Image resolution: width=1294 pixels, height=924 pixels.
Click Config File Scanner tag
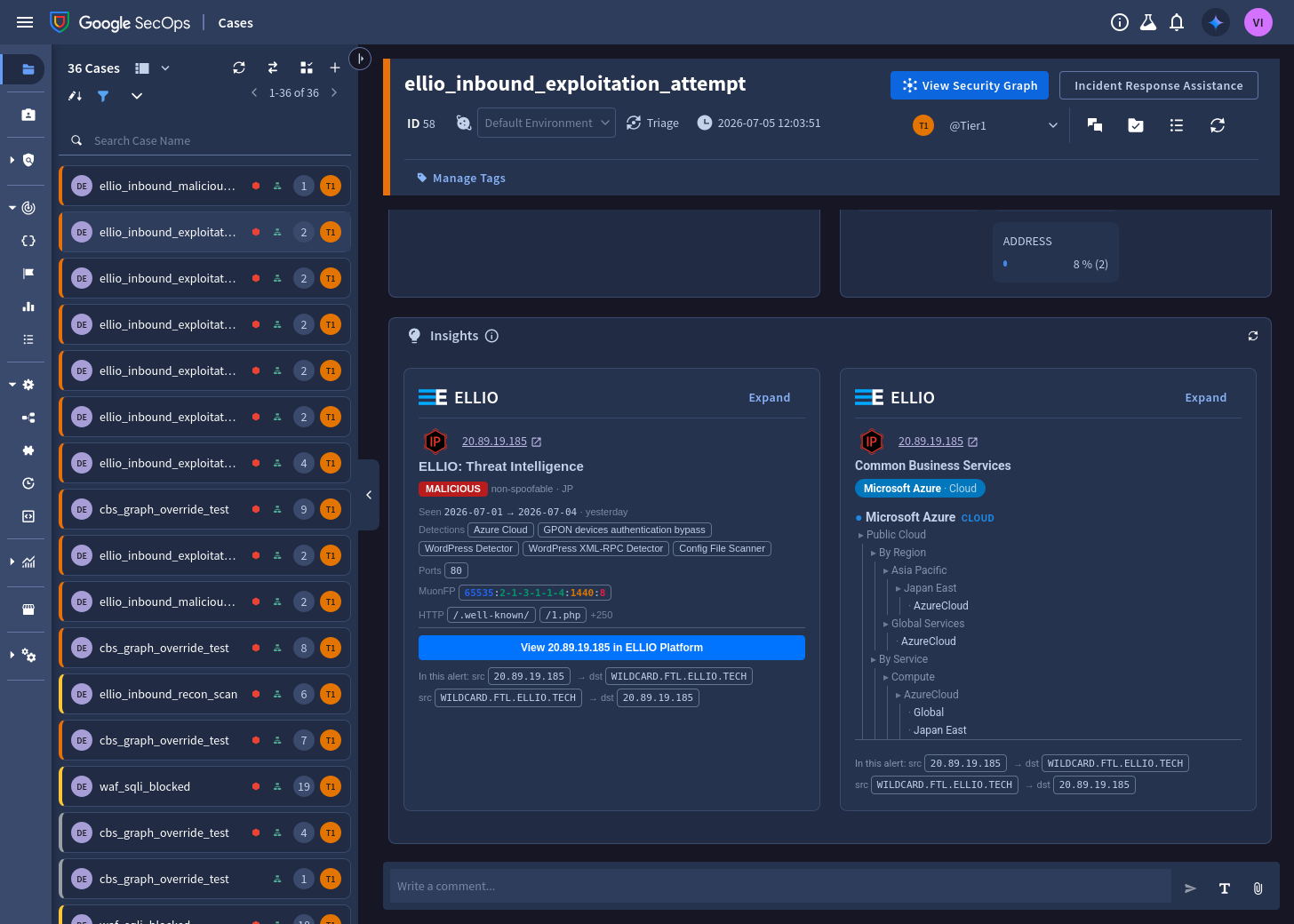coord(722,548)
